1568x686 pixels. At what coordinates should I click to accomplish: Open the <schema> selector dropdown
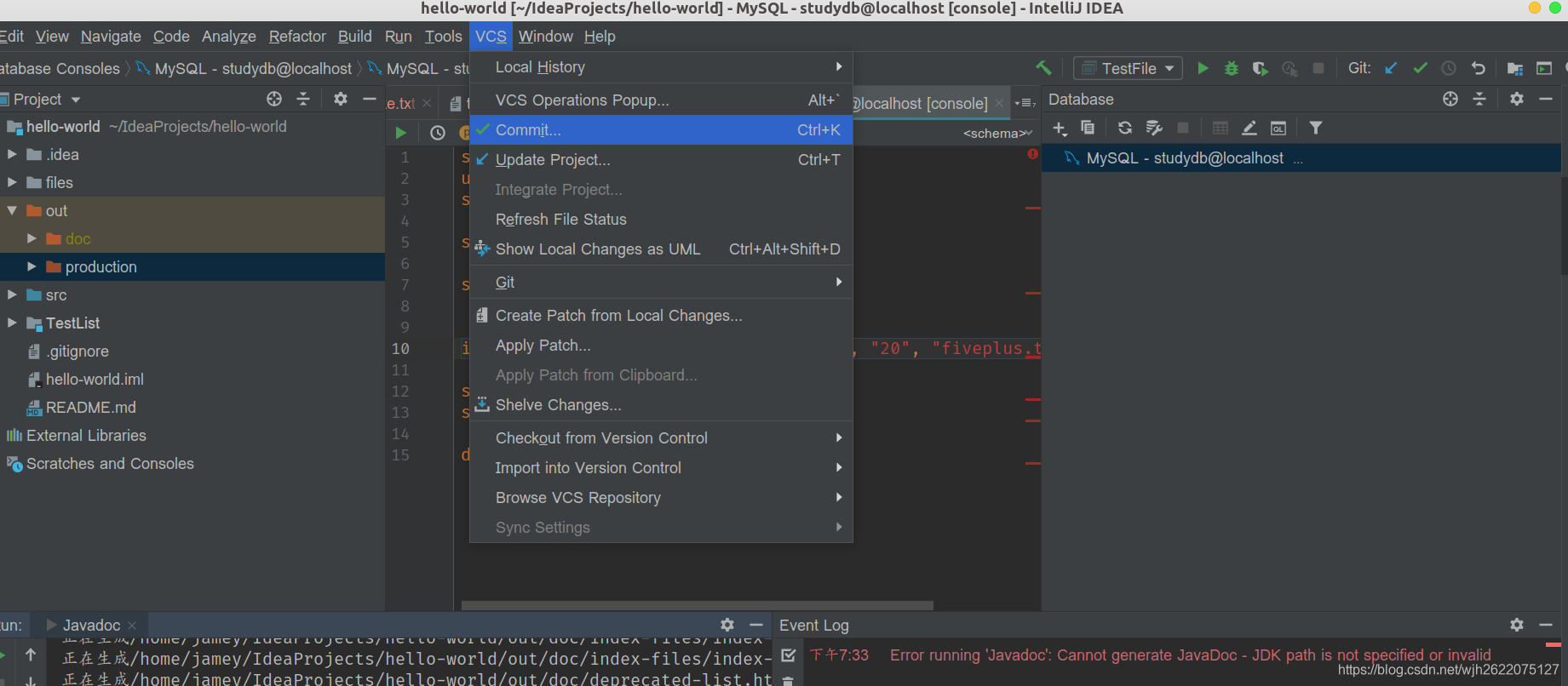(997, 133)
